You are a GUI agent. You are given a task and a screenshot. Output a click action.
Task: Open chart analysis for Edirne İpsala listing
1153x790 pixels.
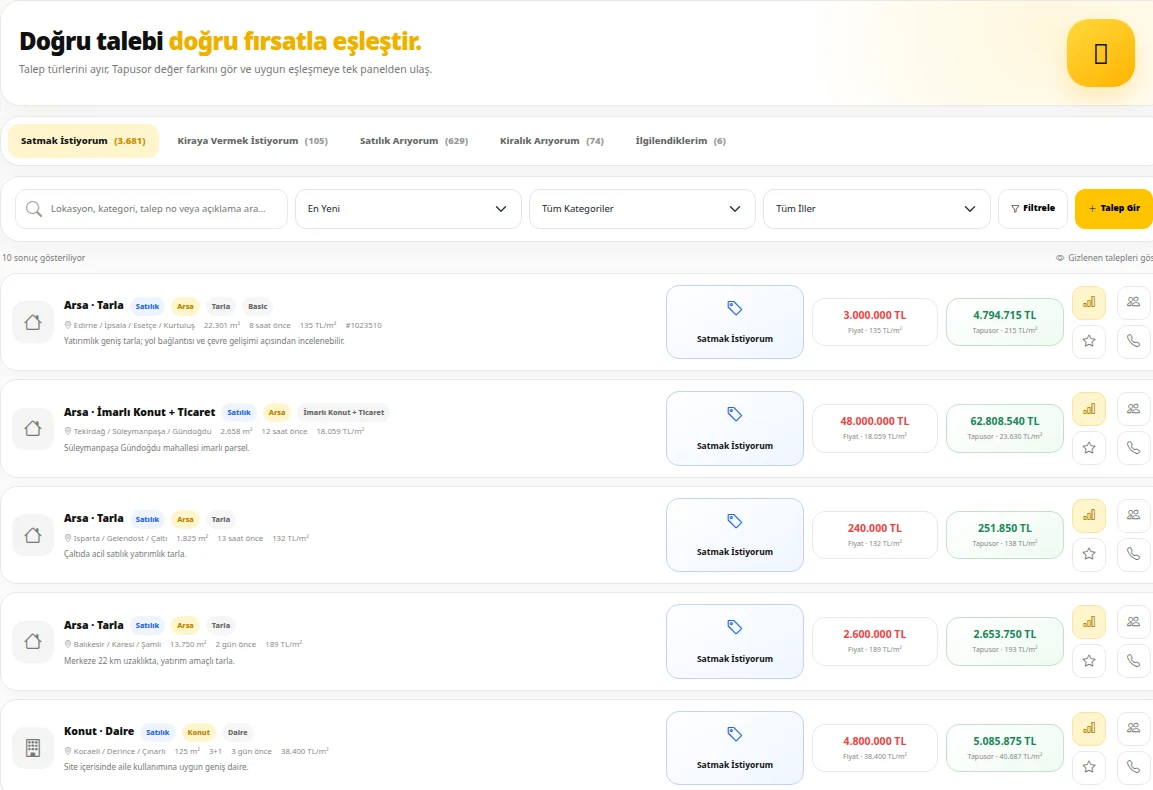(x=1089, y=302)
